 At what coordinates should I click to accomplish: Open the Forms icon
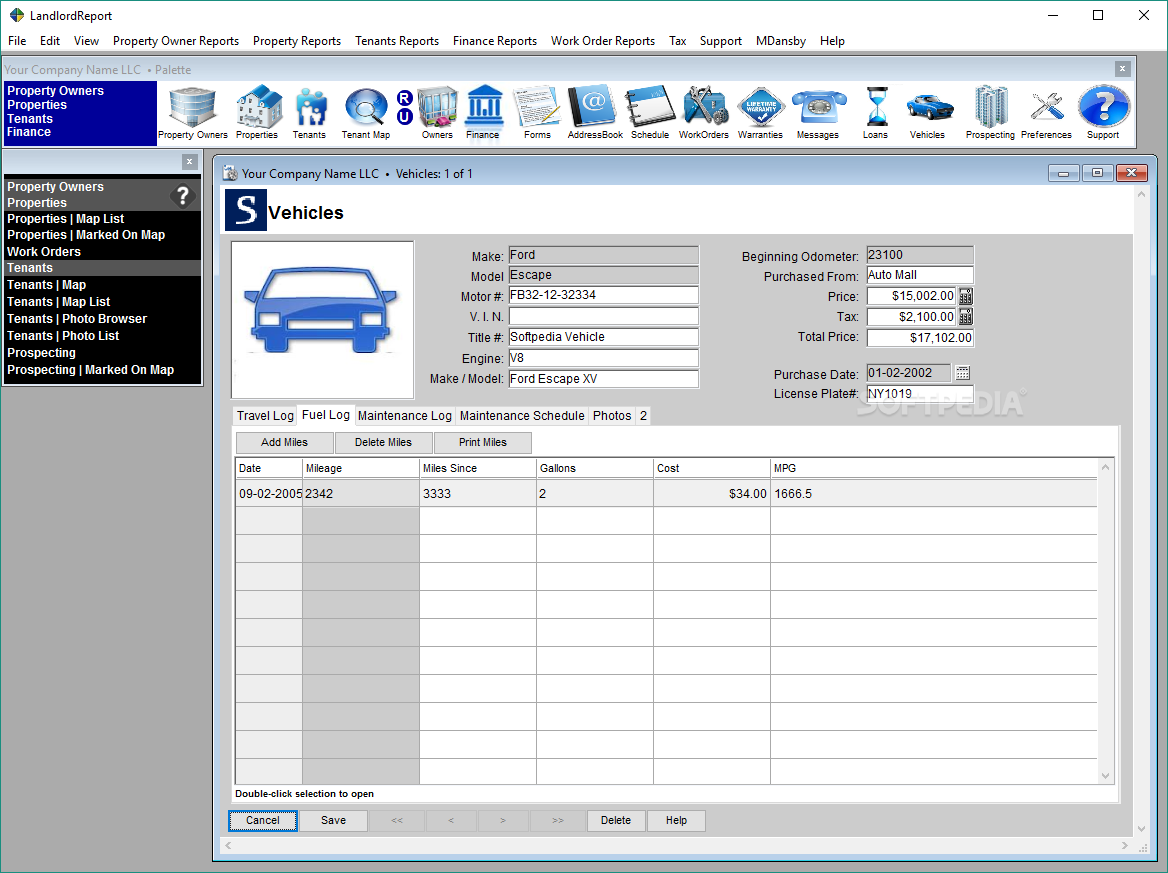click(537, 112)
